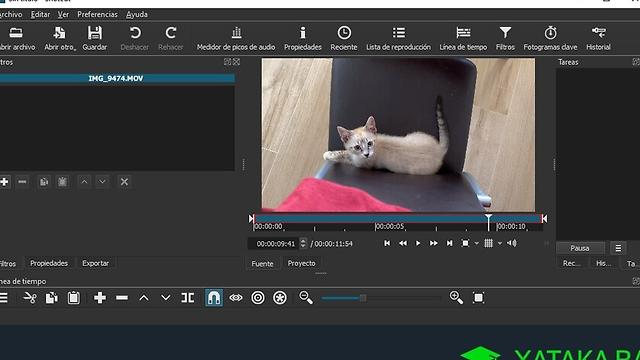Click the 00:00:05 mark on scrubber
This screenshot has width=640, height=360.
click(x=389, y=227)
